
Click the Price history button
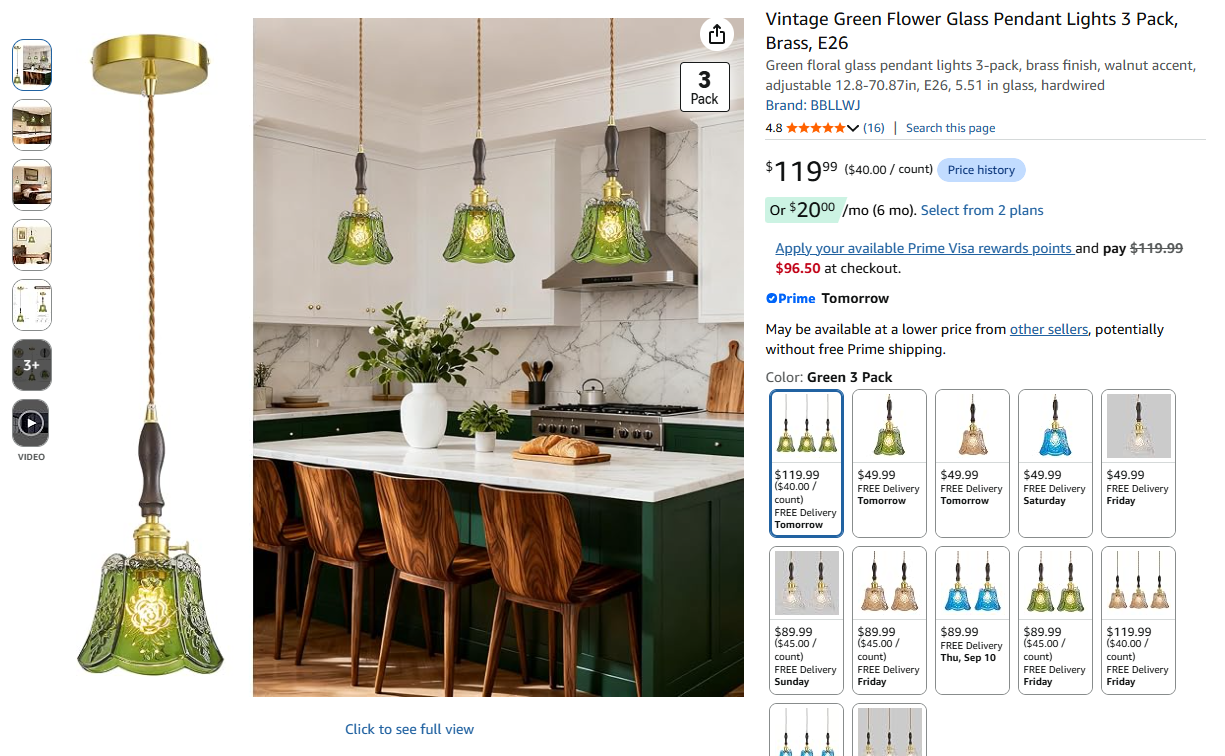coord(981,170)
